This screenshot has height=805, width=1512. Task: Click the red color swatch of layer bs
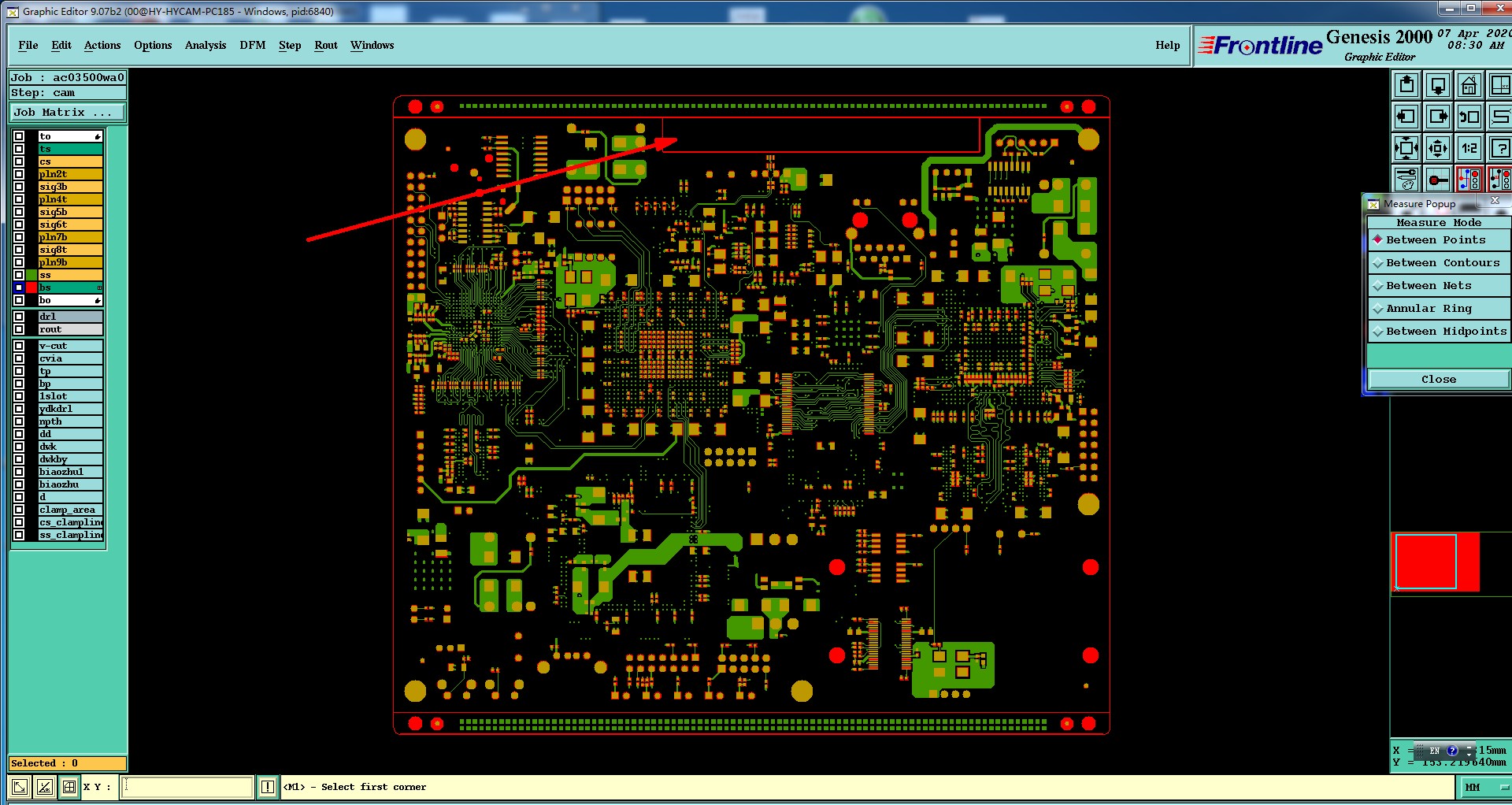[31, 287]
